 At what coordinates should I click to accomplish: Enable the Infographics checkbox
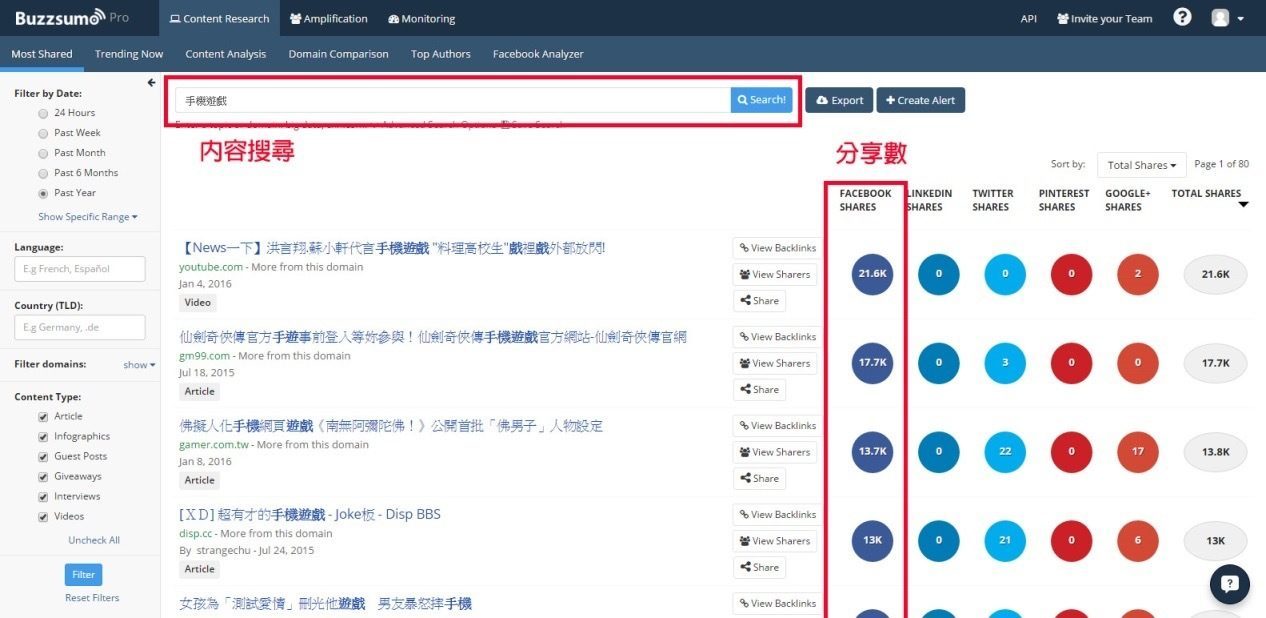click(43, 436)
